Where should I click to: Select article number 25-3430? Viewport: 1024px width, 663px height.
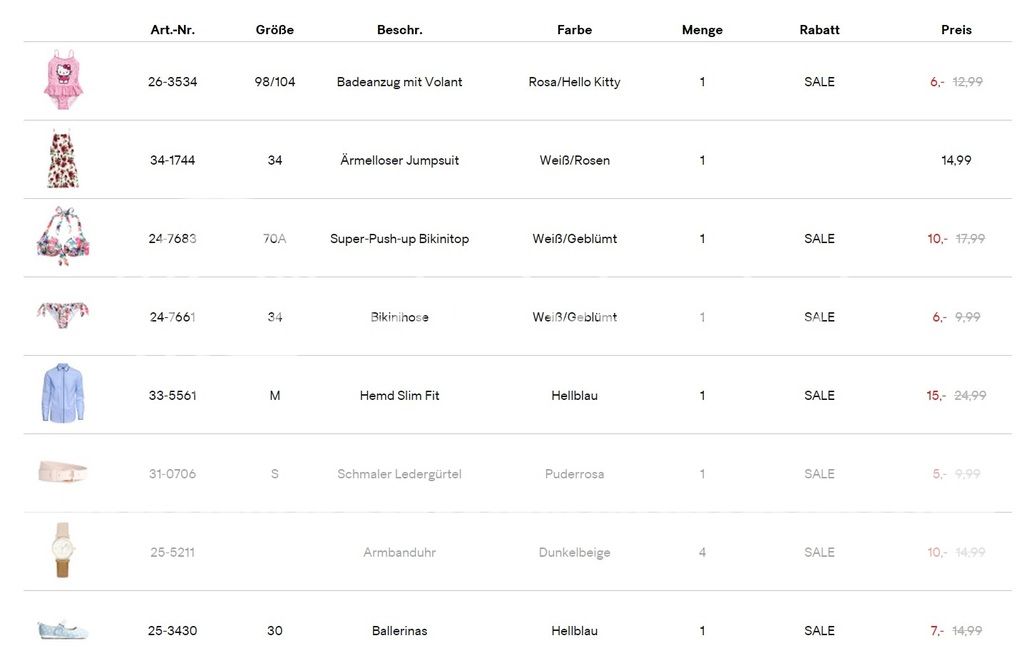(172, 631)
